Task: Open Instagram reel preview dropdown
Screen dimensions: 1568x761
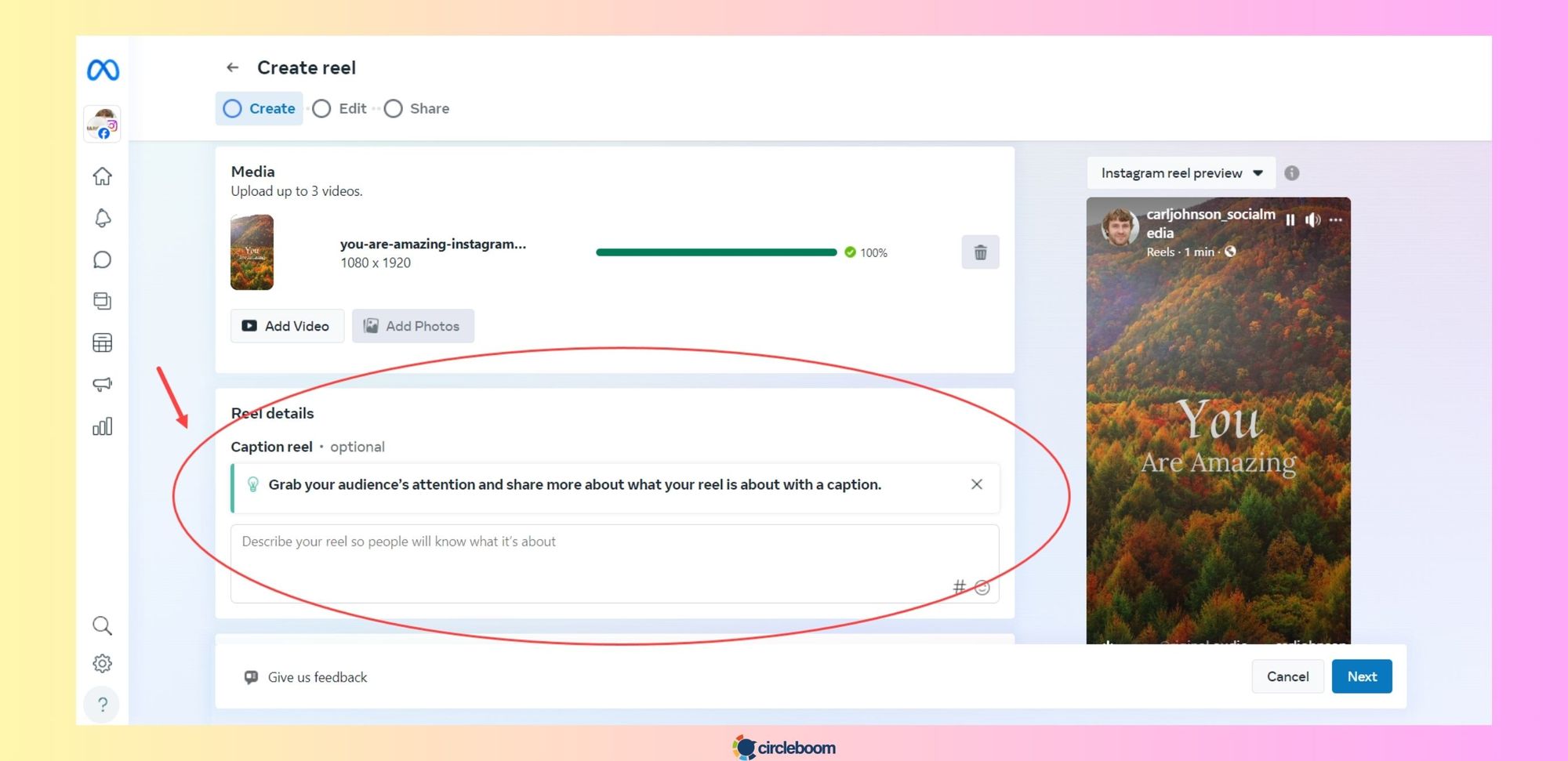Action: tap(1181, 173)
